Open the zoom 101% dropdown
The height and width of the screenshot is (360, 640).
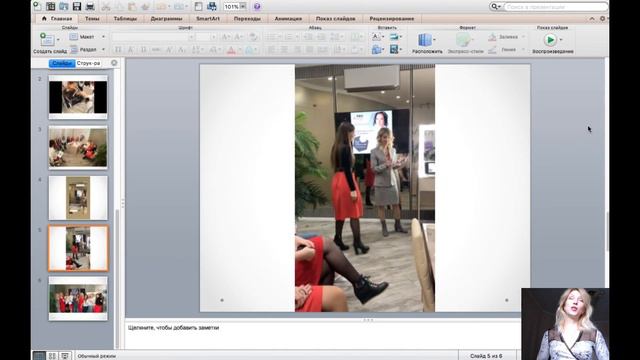point(243,7)
